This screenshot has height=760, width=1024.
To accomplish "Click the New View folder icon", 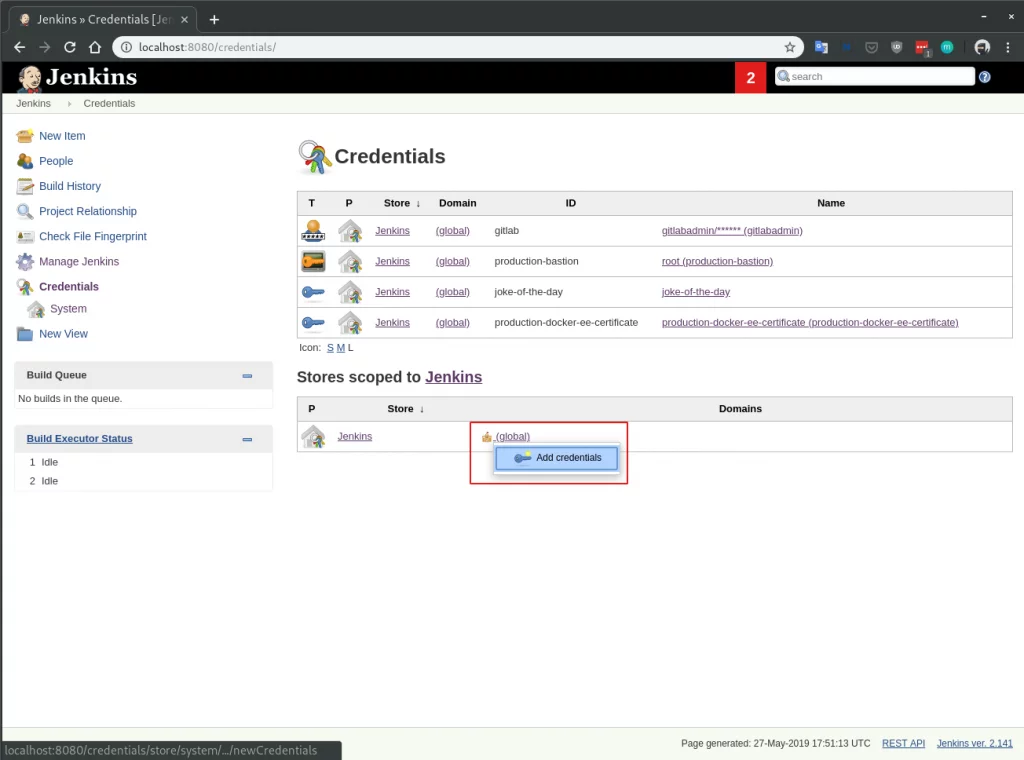I will pyautogui.click(x=25, y=334).
